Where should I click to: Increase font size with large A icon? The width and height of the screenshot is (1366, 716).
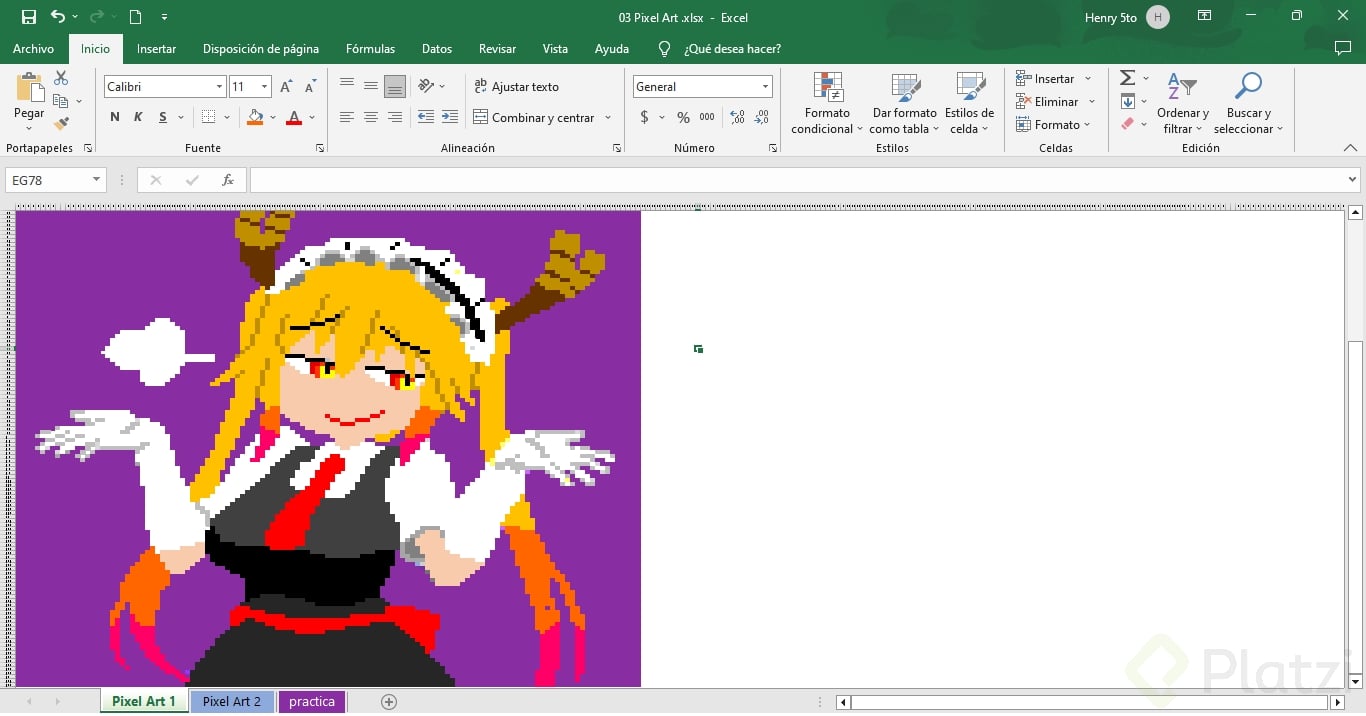pos(287,87)
